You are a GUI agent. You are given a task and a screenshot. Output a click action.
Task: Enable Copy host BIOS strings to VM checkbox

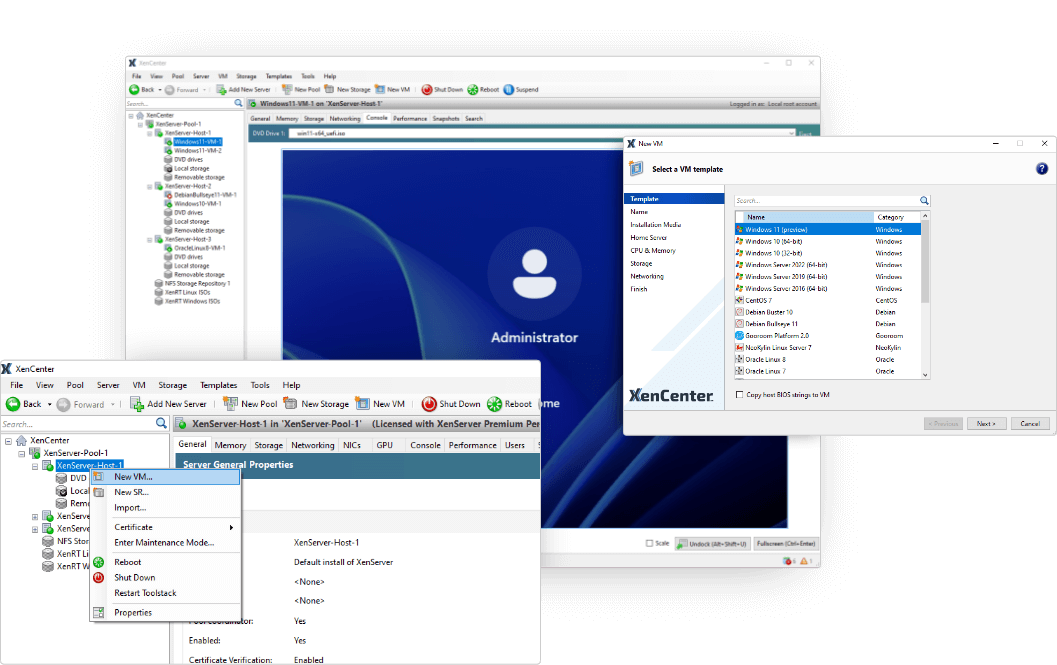739,395
